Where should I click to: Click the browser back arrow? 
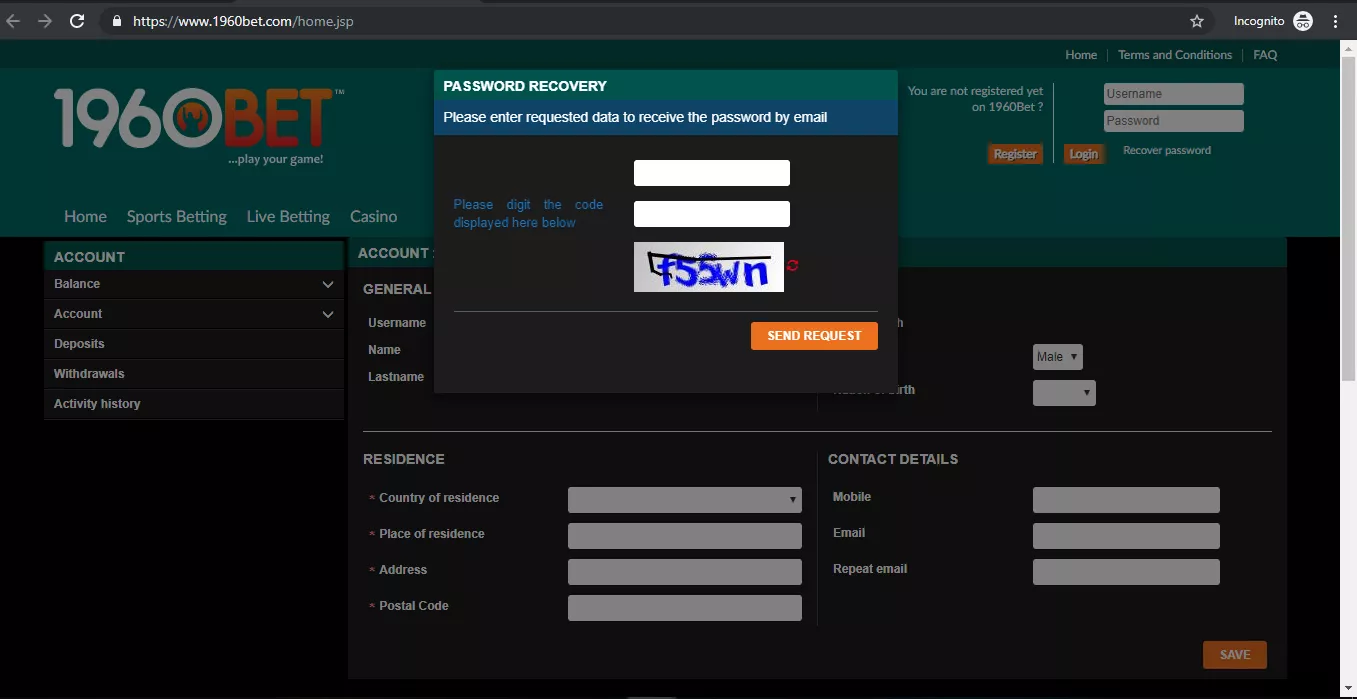click(x=13, y=20)
